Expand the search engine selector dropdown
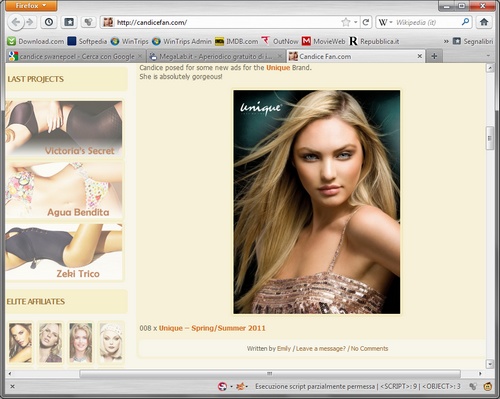Screen dimensions: 500x399 [385, 22]
